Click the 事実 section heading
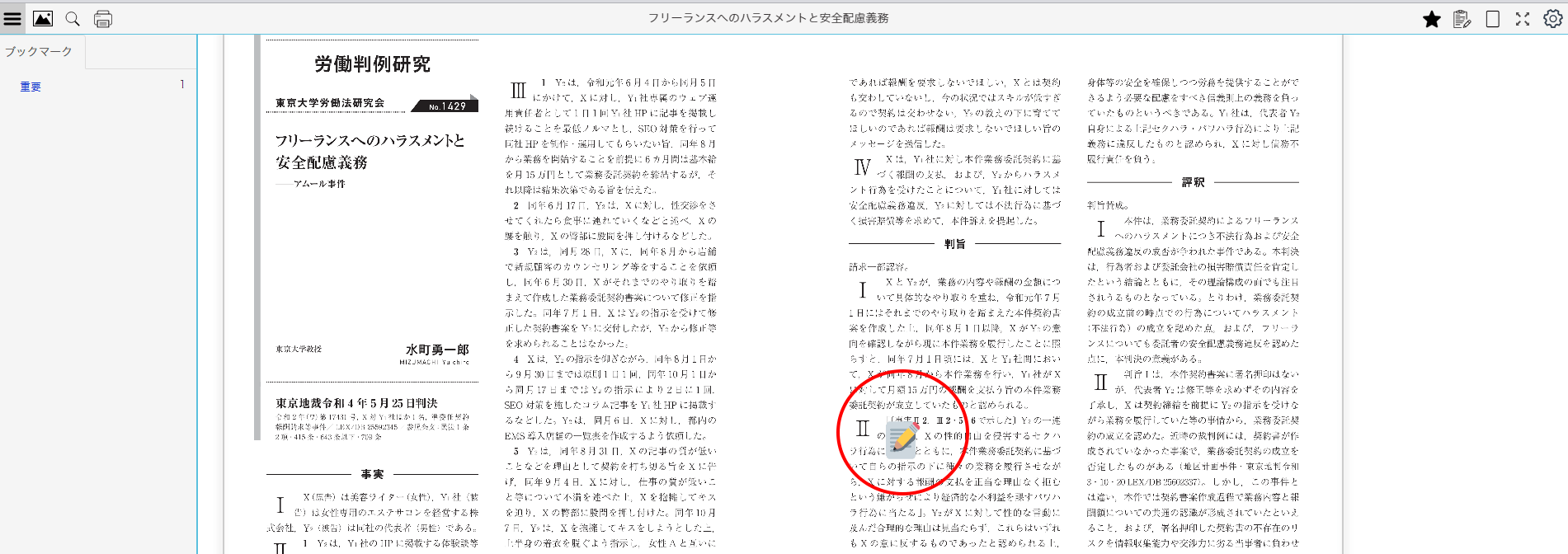The height and width of the screenshot is (554, 1568). coord(372,474)
